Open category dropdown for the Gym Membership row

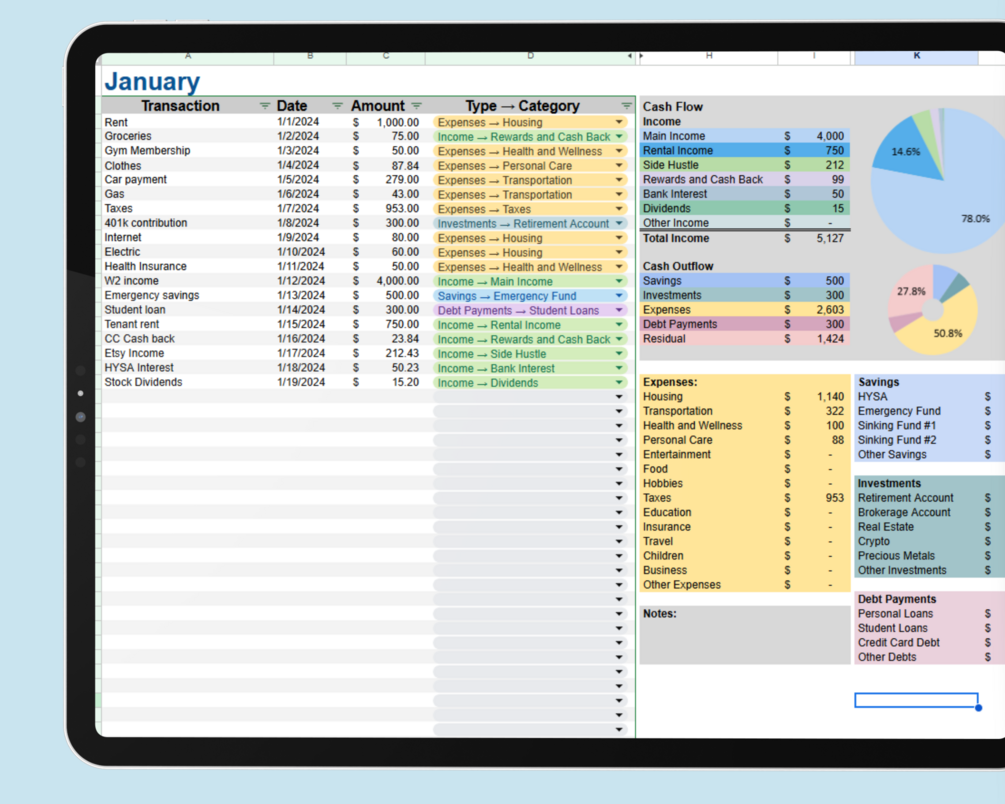coord(619,151)
